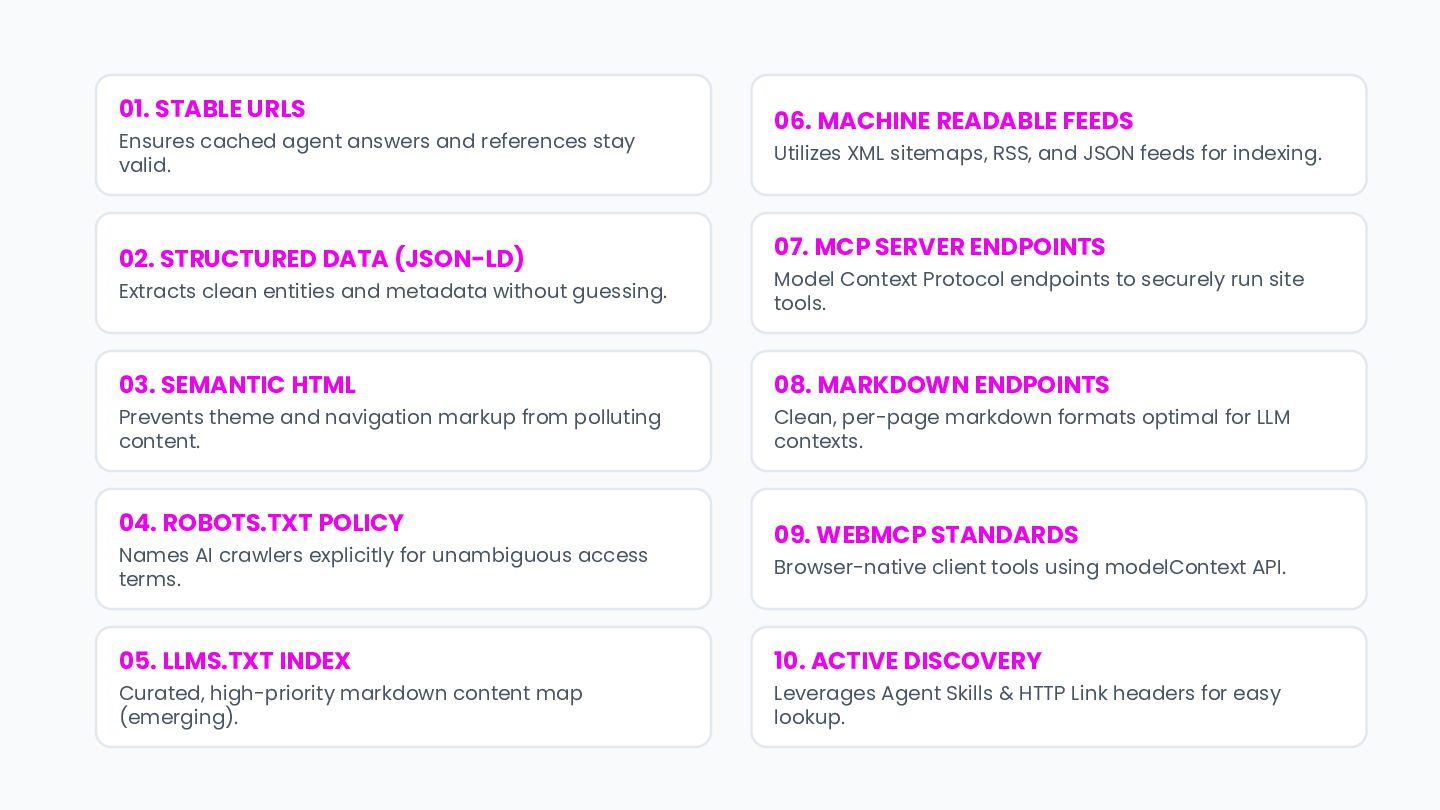Select the 02. Structured Data (JSON-LD) heading

pos(322,258)
